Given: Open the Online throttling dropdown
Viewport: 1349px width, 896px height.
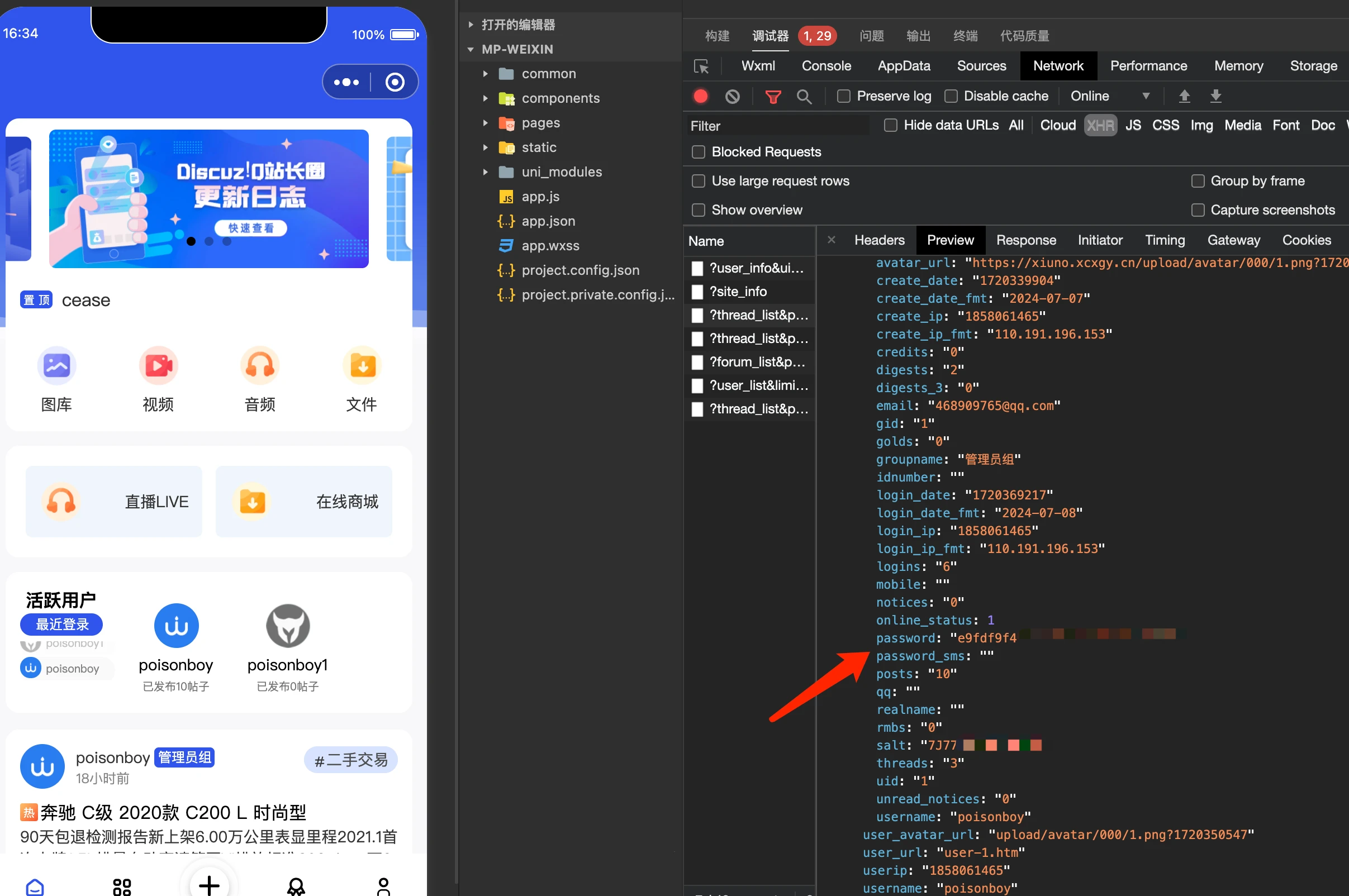Looking at the screenshot, I should click(1109, 96).
